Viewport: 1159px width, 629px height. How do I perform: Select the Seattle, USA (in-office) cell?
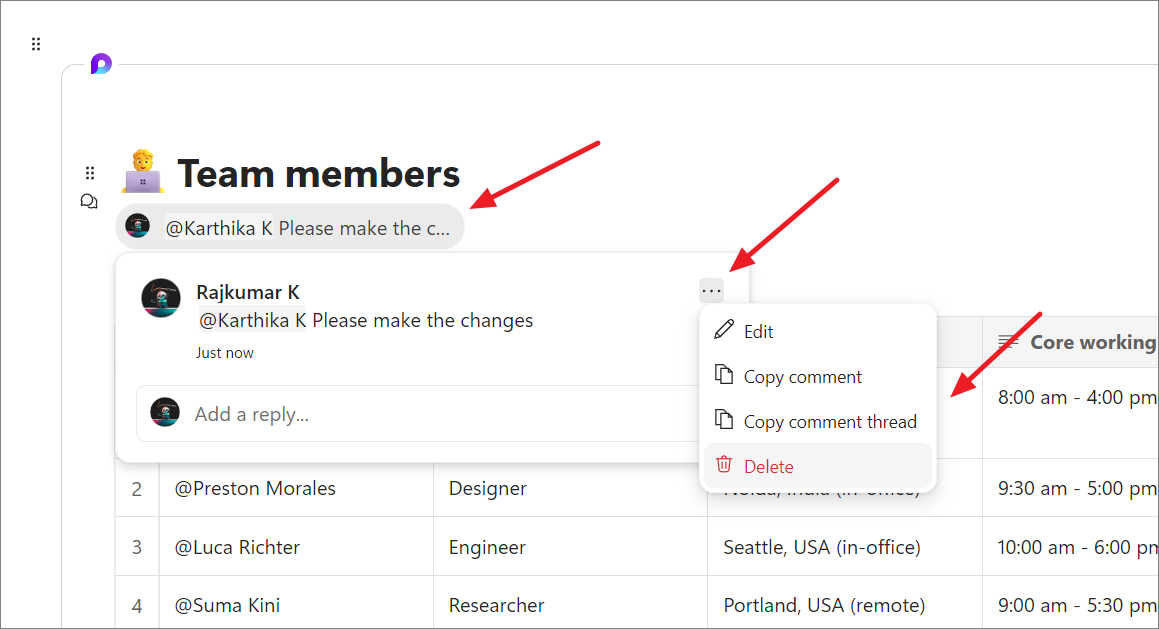tap(821, 548)
